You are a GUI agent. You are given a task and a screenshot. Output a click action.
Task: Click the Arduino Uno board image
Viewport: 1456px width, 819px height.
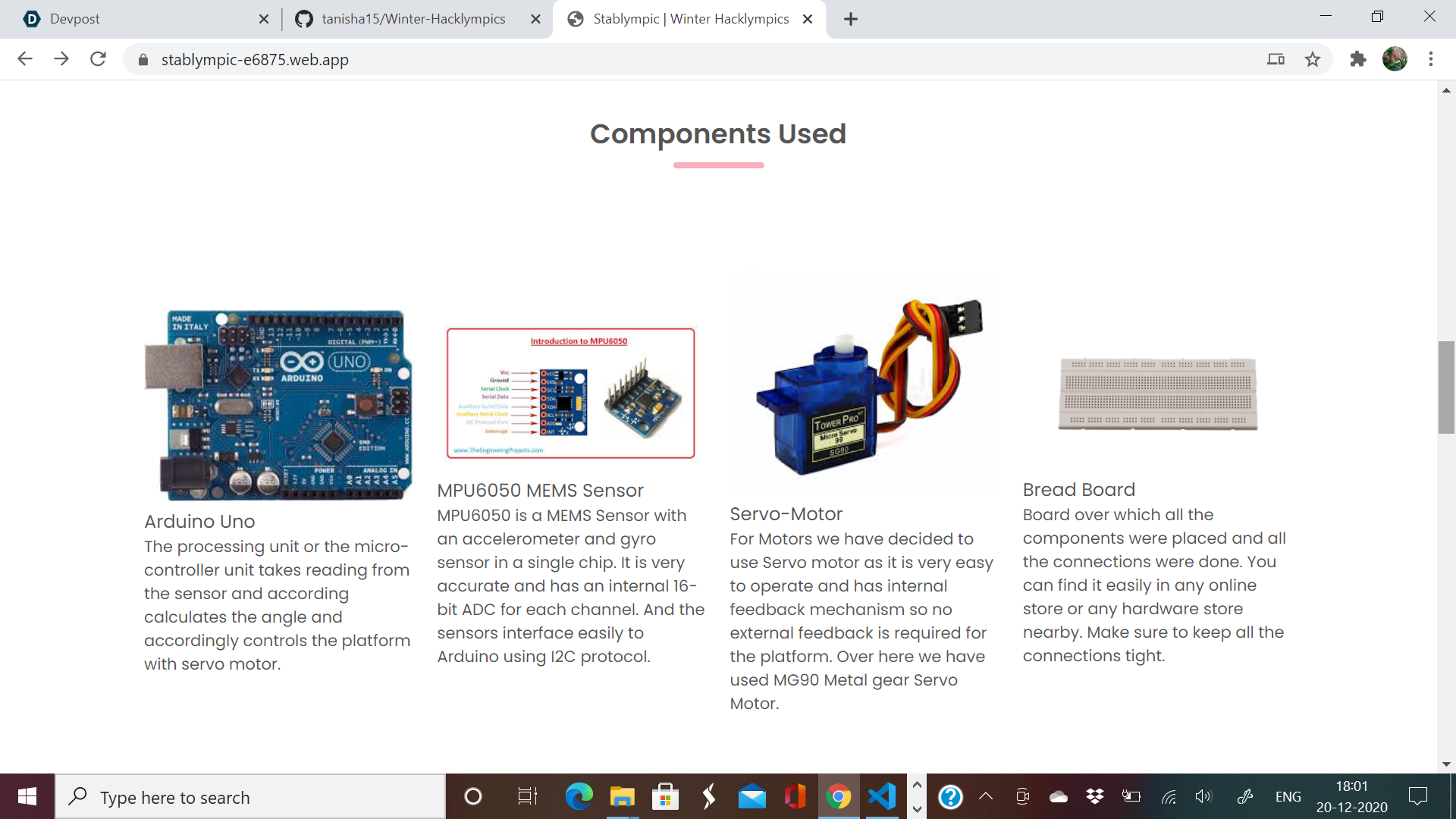[278, 405]
